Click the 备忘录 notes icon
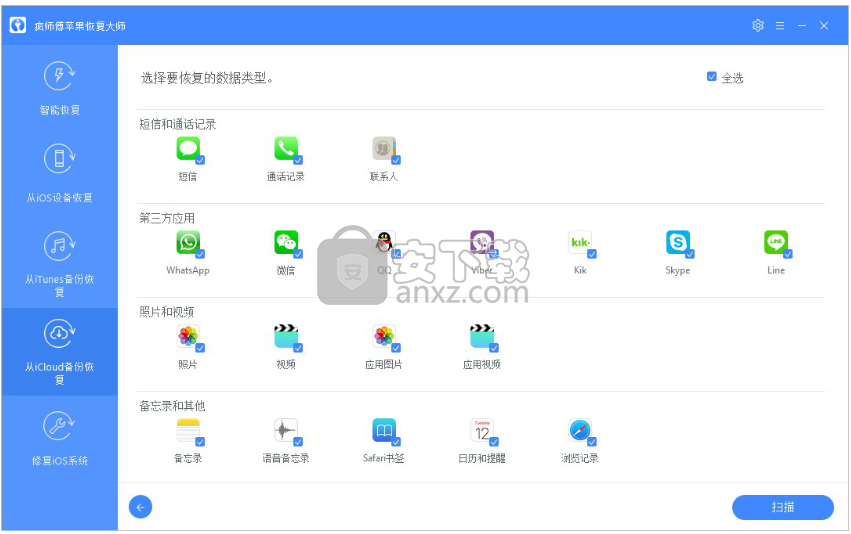Image resolution: width=851 pixels, height=534 pixels. pyautogui.click(x=188, y=430)
